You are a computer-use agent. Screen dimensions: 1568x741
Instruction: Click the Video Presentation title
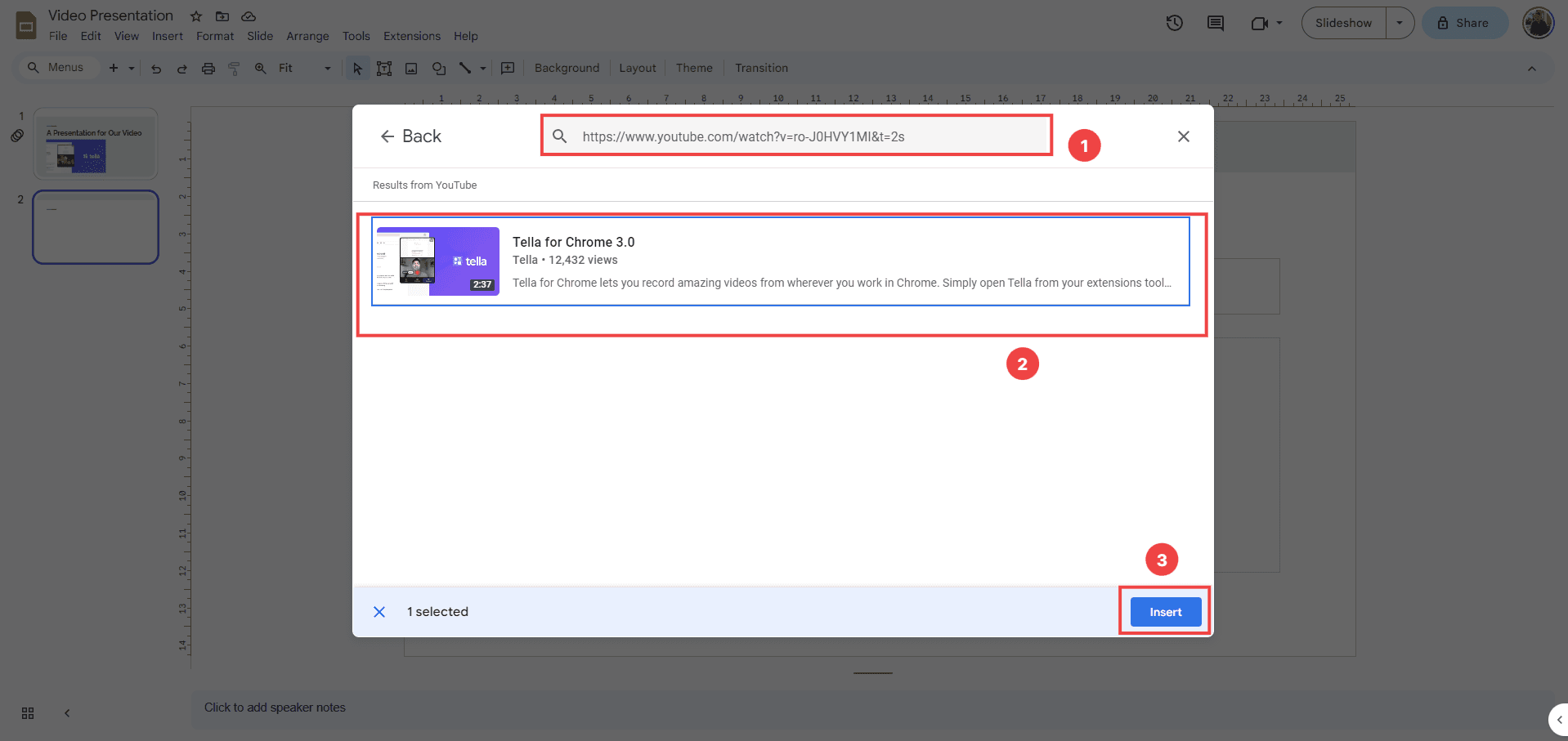tap(110, 16)
